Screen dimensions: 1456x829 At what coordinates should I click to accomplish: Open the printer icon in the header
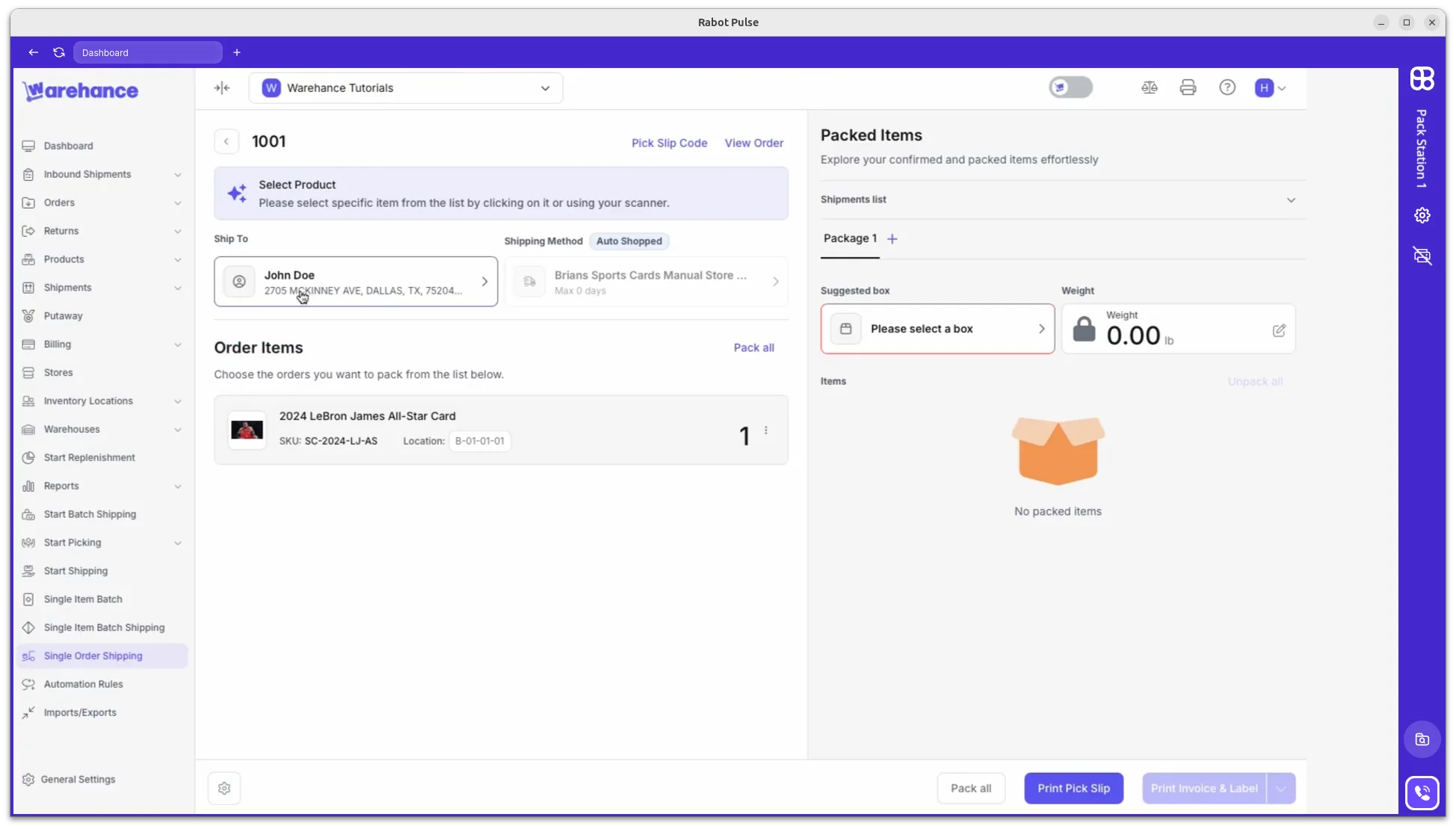point(1188,87)
